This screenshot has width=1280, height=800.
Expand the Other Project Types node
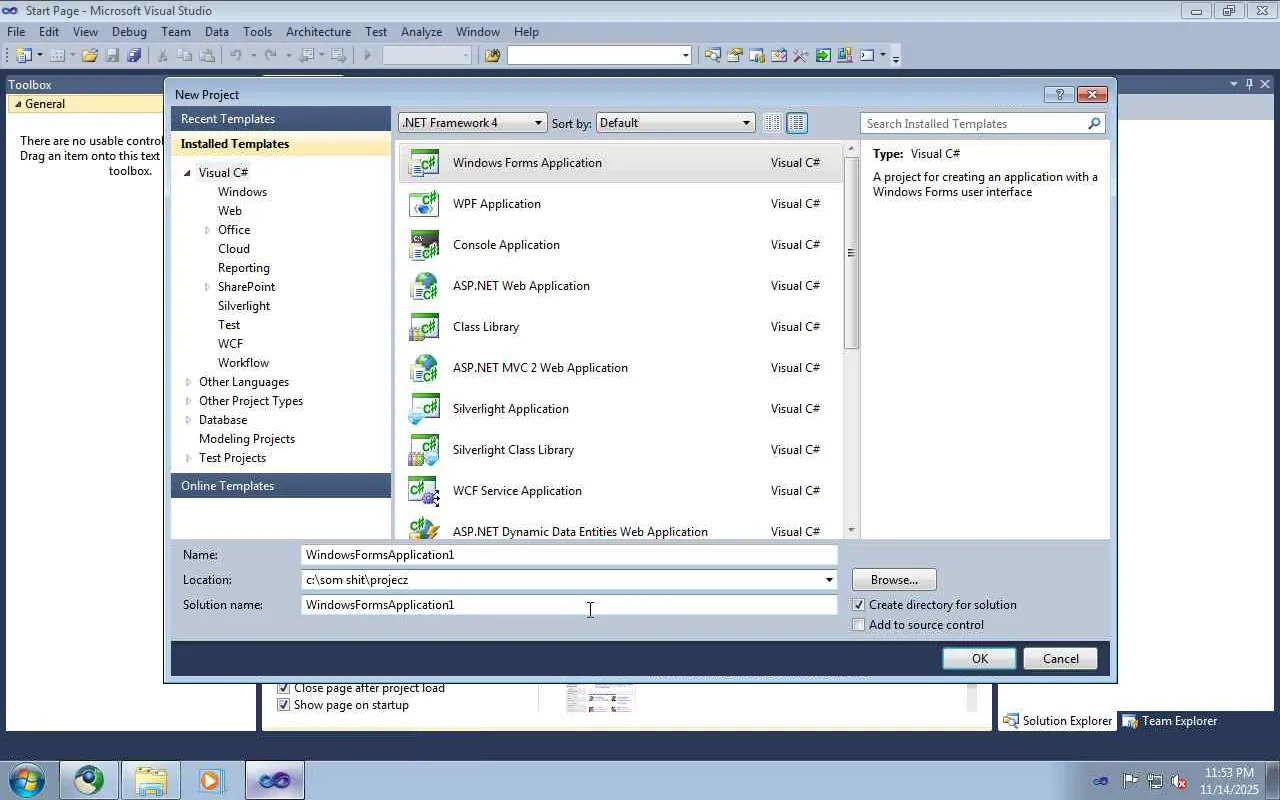coord(188,401)
